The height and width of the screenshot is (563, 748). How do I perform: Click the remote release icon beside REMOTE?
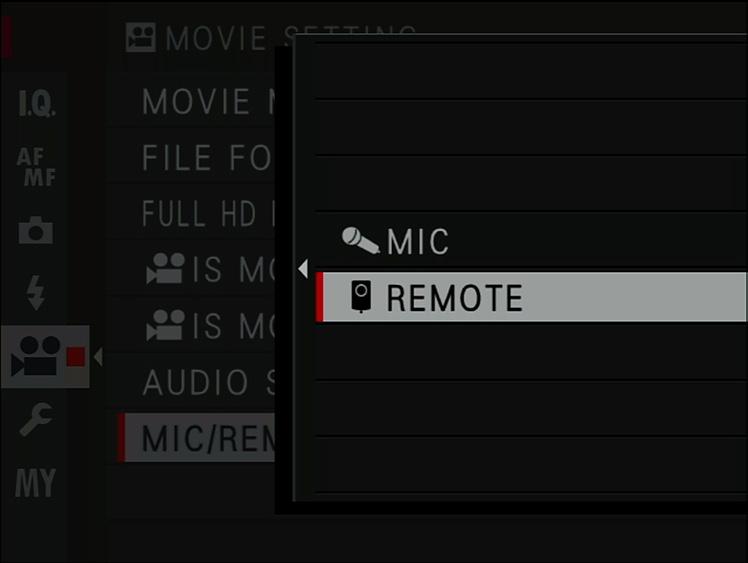tap(361, 297)
